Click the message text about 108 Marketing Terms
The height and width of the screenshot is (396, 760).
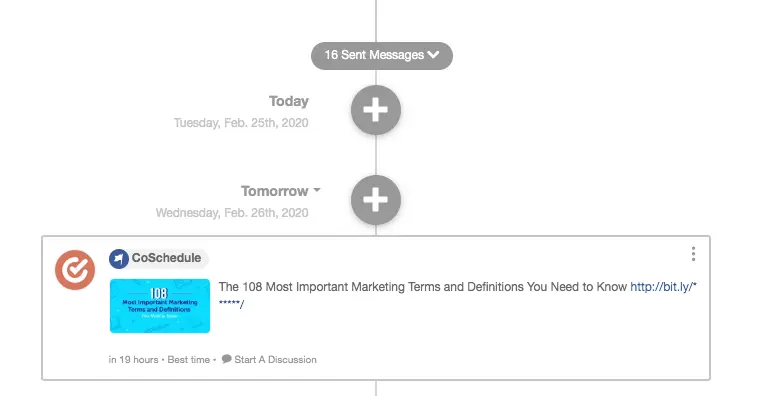pos(423,287)
